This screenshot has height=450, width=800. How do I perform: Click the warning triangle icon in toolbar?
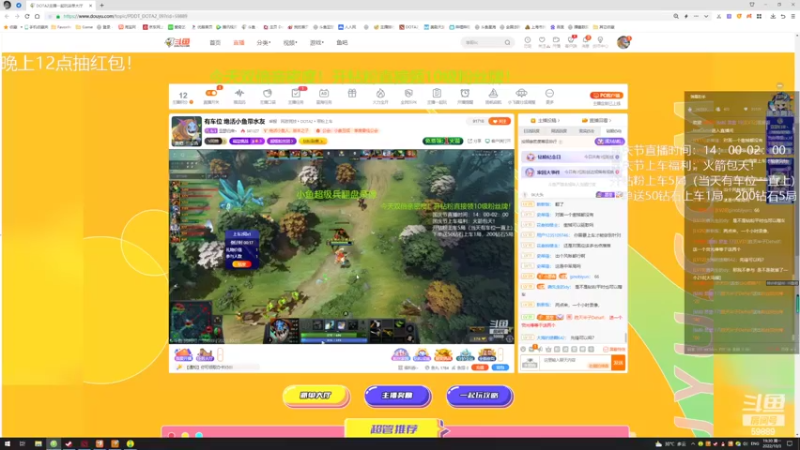tap(493, 93)
